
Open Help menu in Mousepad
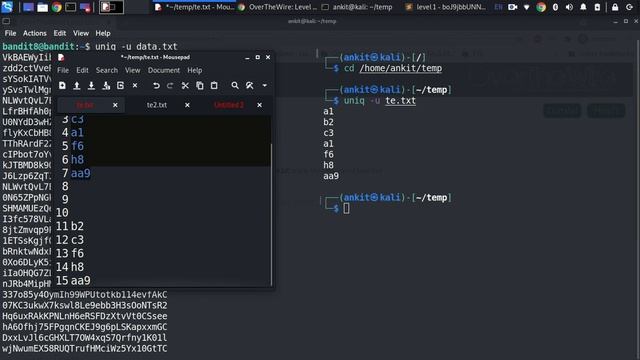point(195,70)
